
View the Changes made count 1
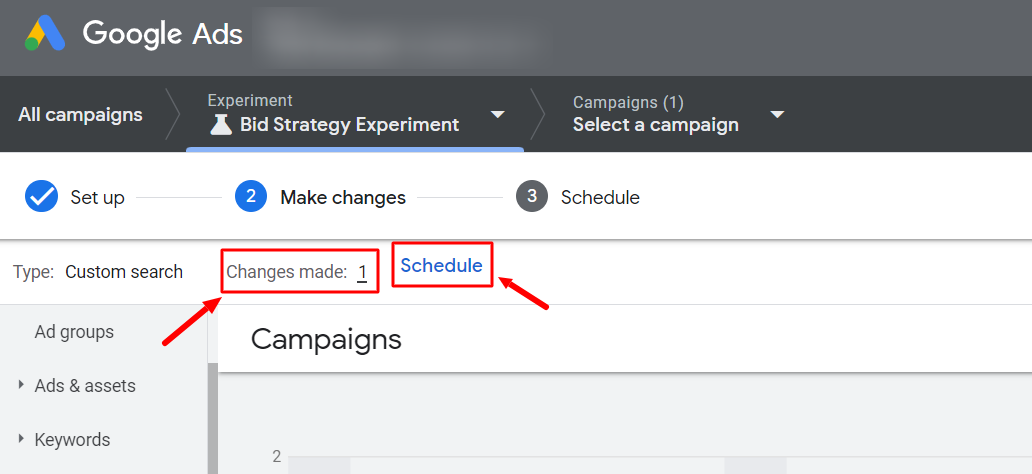tap(362, 273)
